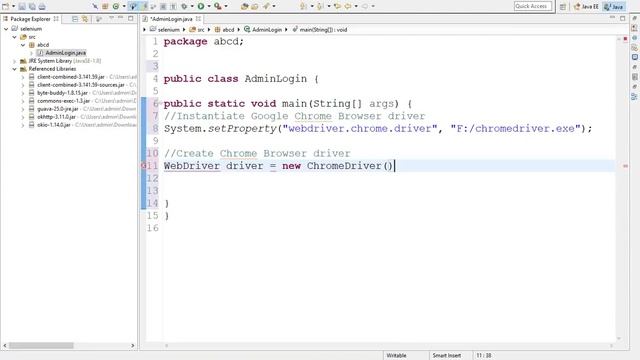Click the New file toolbar icon
640x360 pixels.
click(6, 6)
